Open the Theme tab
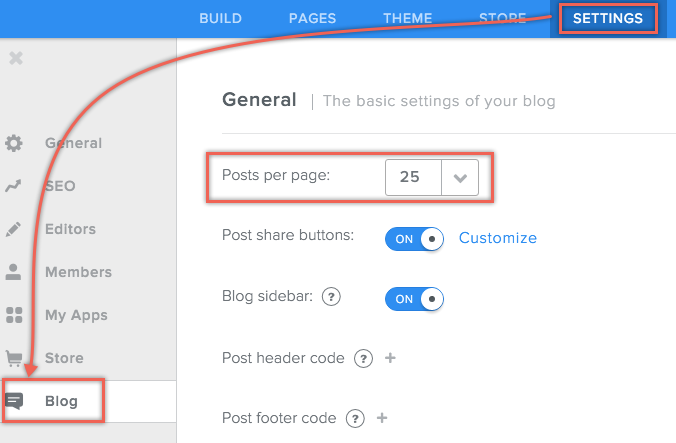The height and width of the screenshot is (443, 676). point(408,18)
